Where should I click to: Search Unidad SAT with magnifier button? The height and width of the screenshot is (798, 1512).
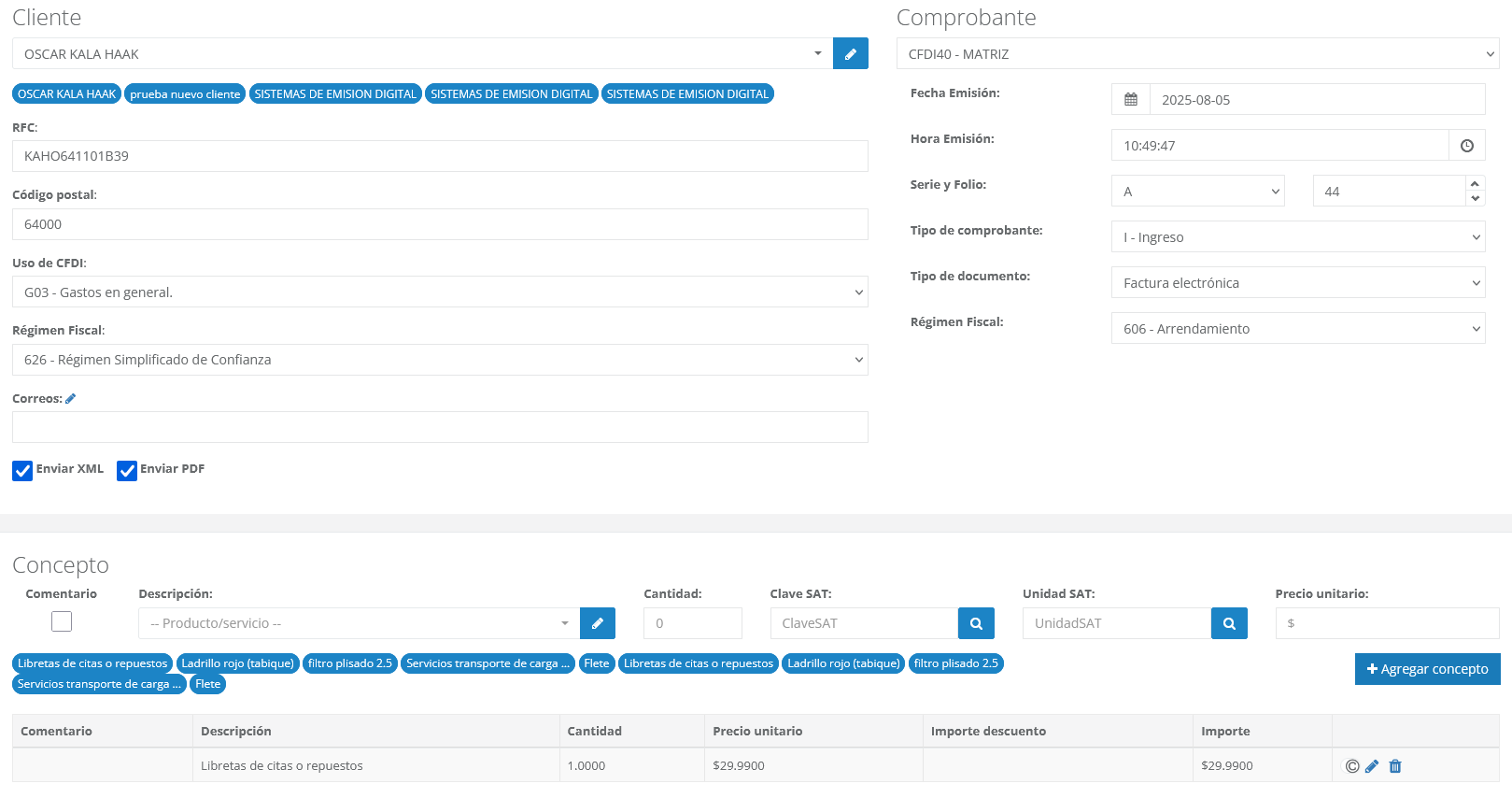click(1228, 623)
